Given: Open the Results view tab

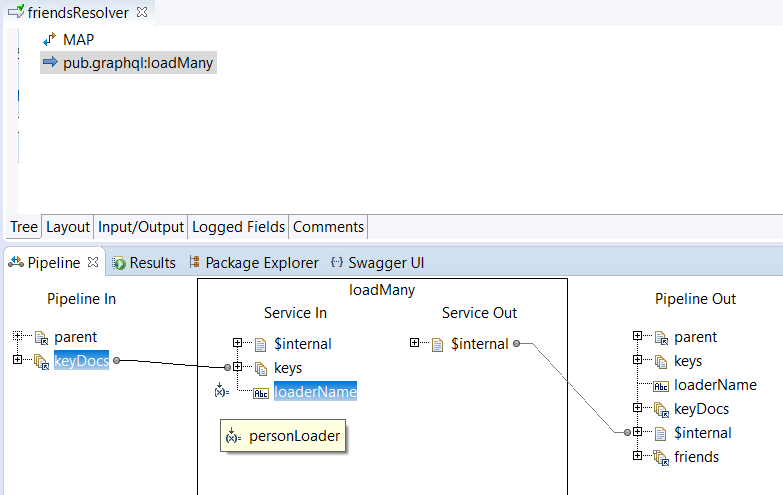Looking at the screenshot, I should [x=144, y=263].
